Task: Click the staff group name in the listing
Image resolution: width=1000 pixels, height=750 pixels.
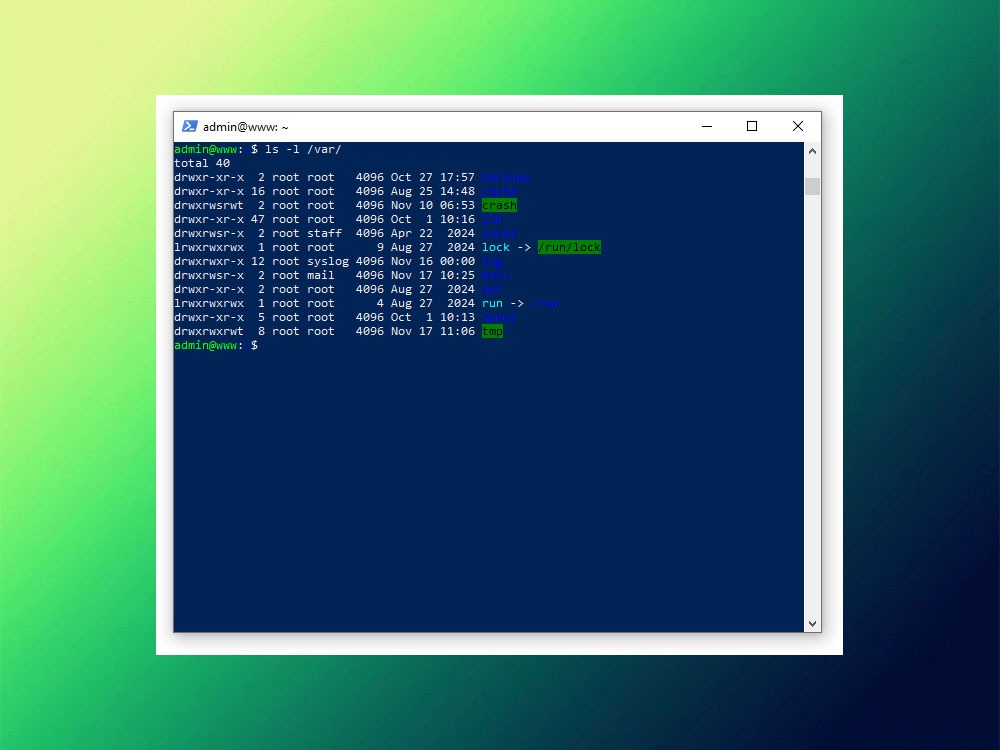Action: click(324, 233)
